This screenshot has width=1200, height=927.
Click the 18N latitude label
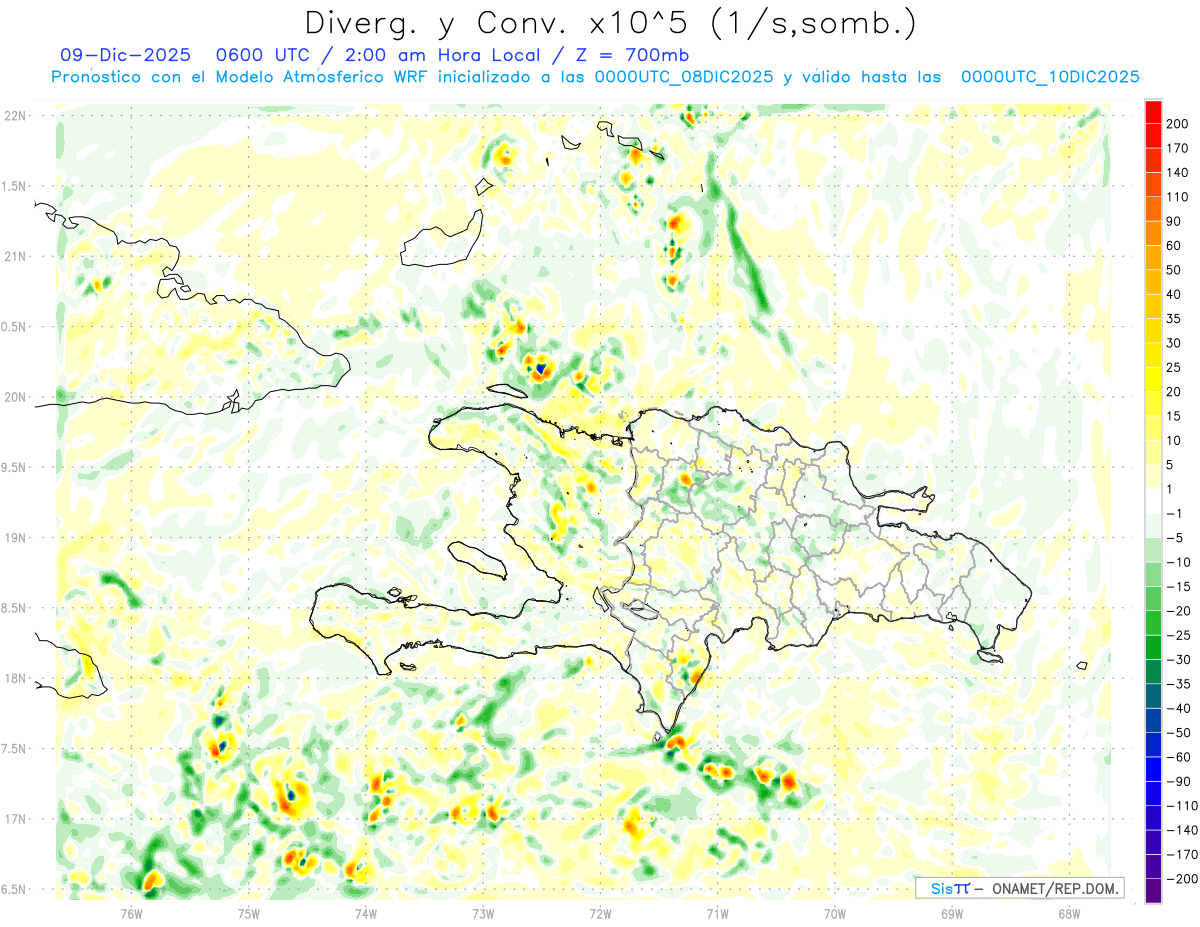click(x=15, y=678)
